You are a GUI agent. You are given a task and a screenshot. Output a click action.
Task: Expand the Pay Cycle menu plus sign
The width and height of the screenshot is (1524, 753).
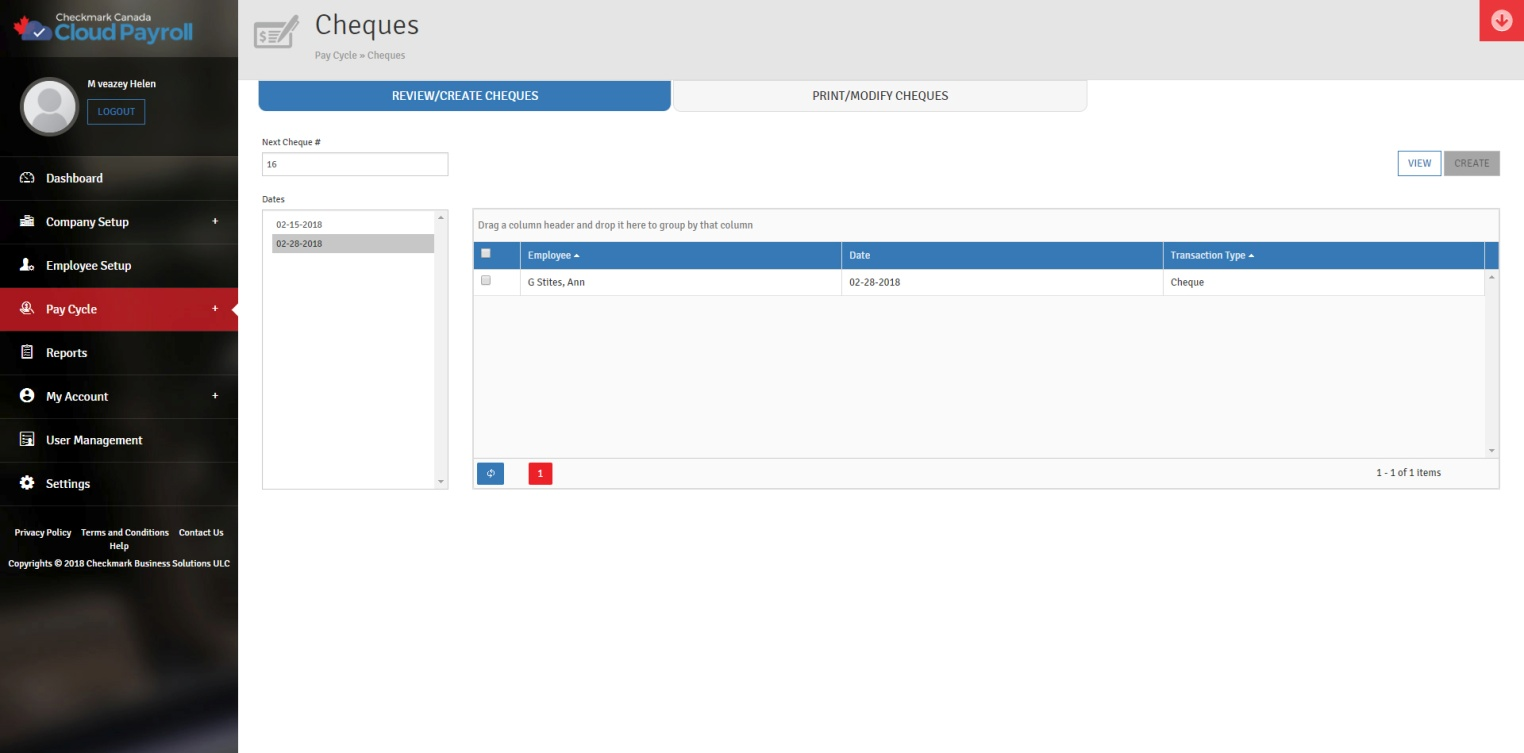pos(215,309)
